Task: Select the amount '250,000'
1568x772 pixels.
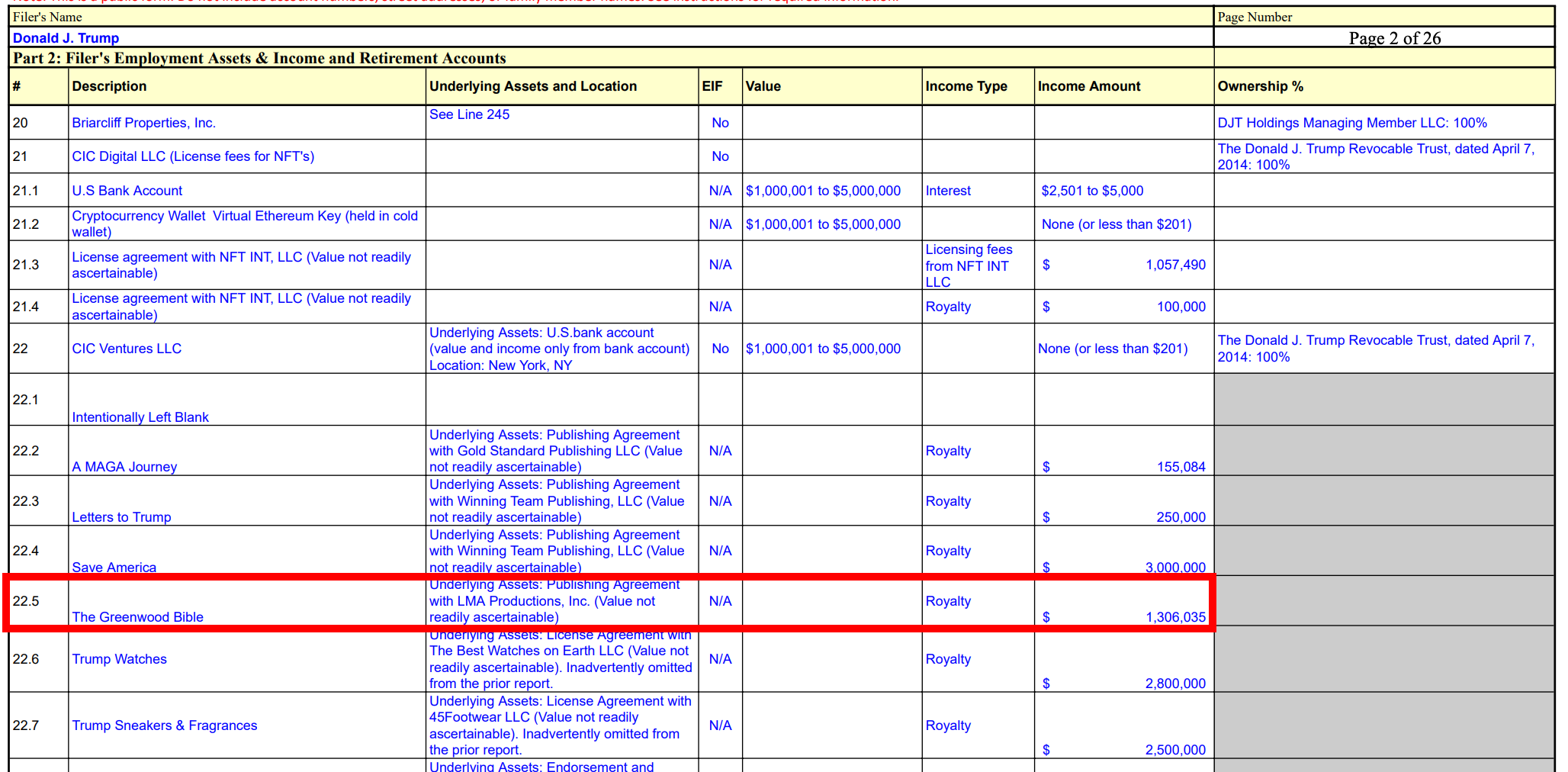Action: tap(1181, 517)
